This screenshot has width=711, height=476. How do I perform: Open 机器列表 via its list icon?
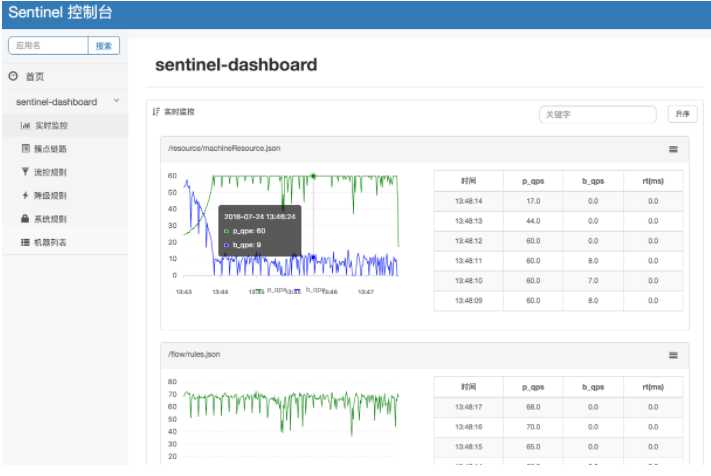pyautogui.click(x=25, y=243)
